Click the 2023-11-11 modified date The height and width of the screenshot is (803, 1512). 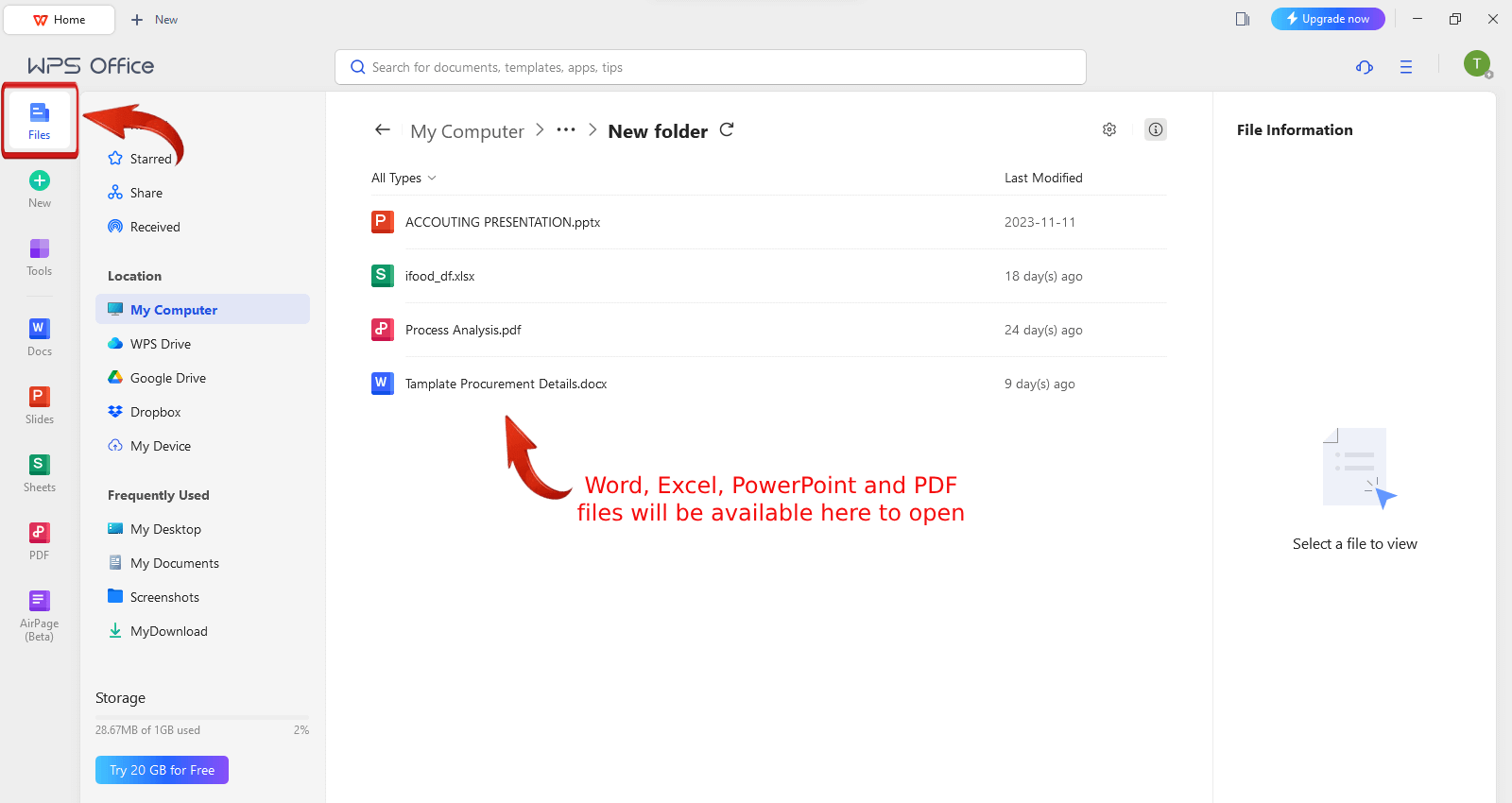pos(1039,222)
